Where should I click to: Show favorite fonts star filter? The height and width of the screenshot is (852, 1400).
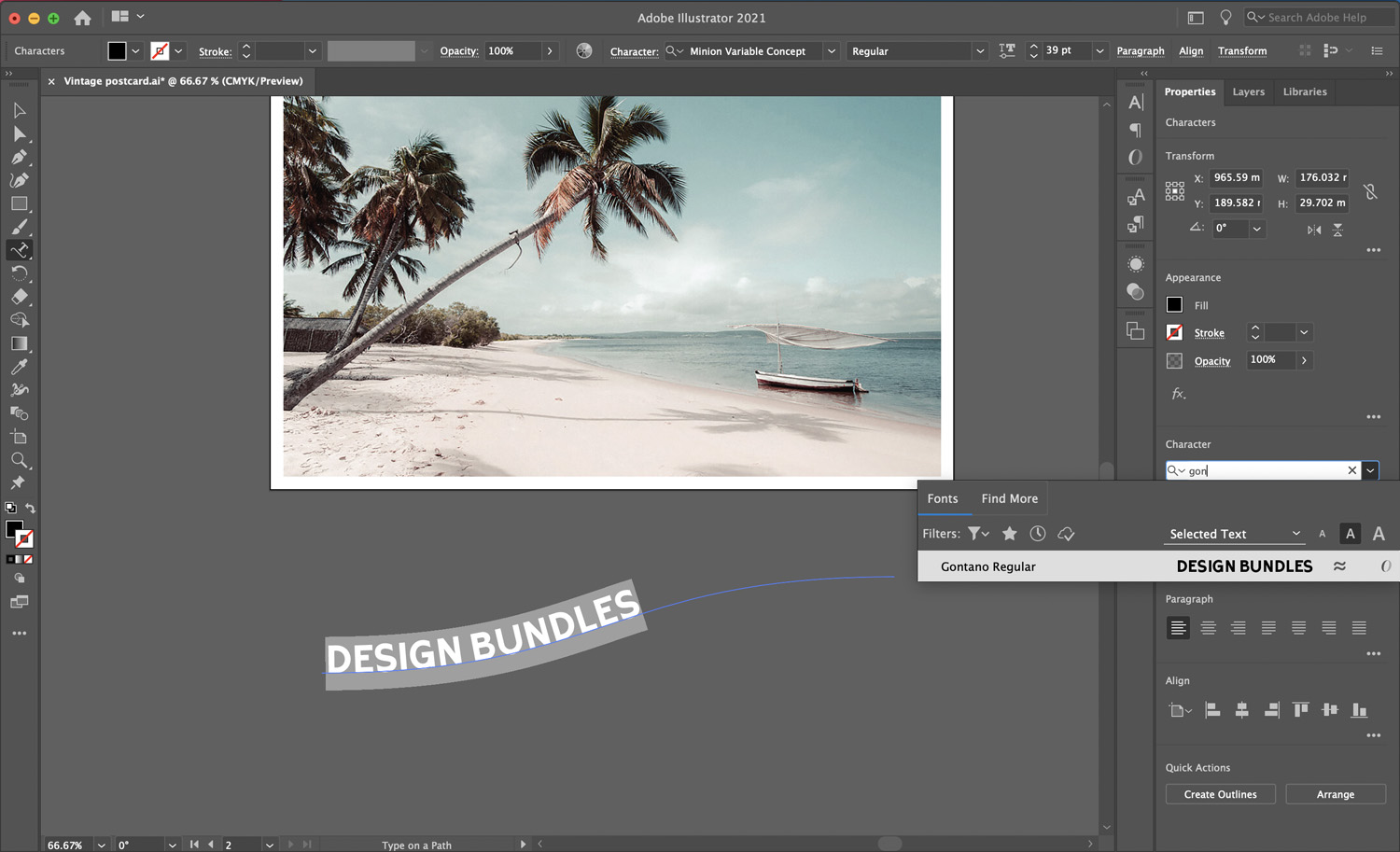pyautogui.click(x=1009, y=534)
